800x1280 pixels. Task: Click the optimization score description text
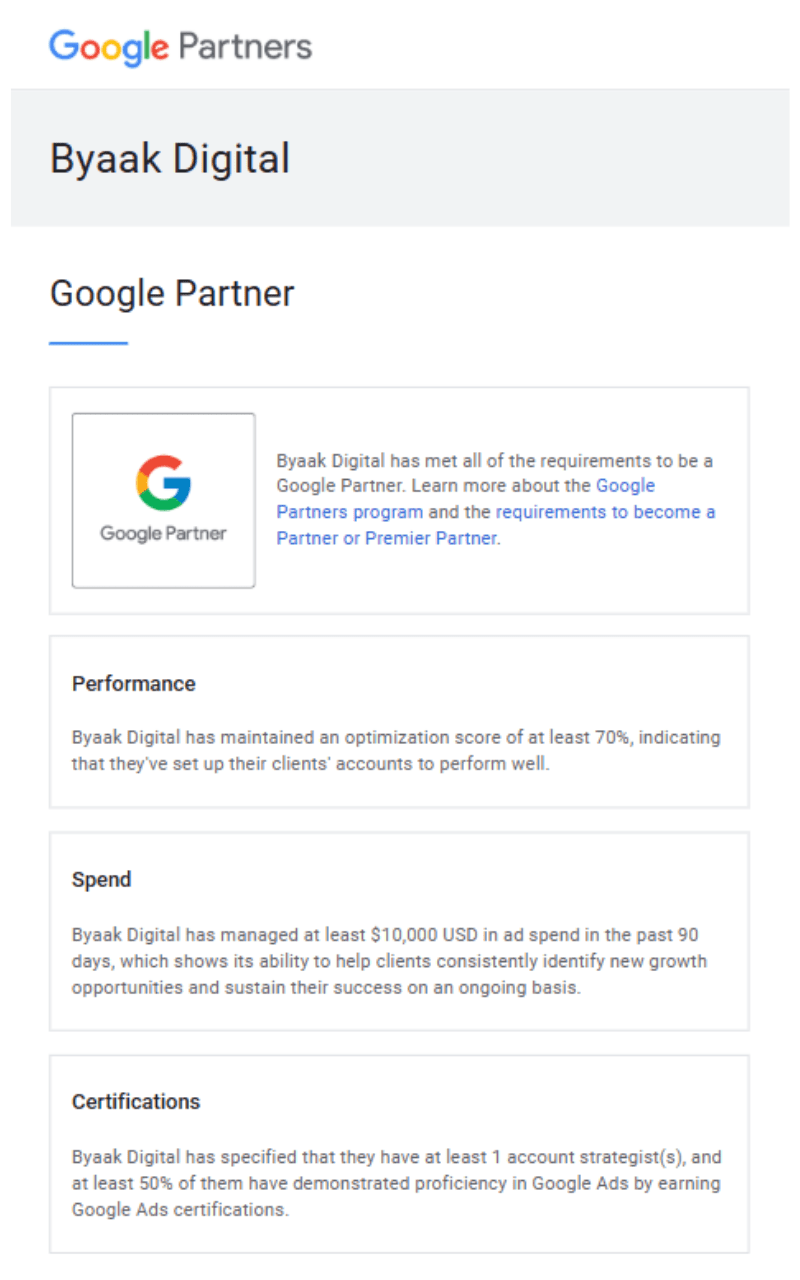(396, 751)
